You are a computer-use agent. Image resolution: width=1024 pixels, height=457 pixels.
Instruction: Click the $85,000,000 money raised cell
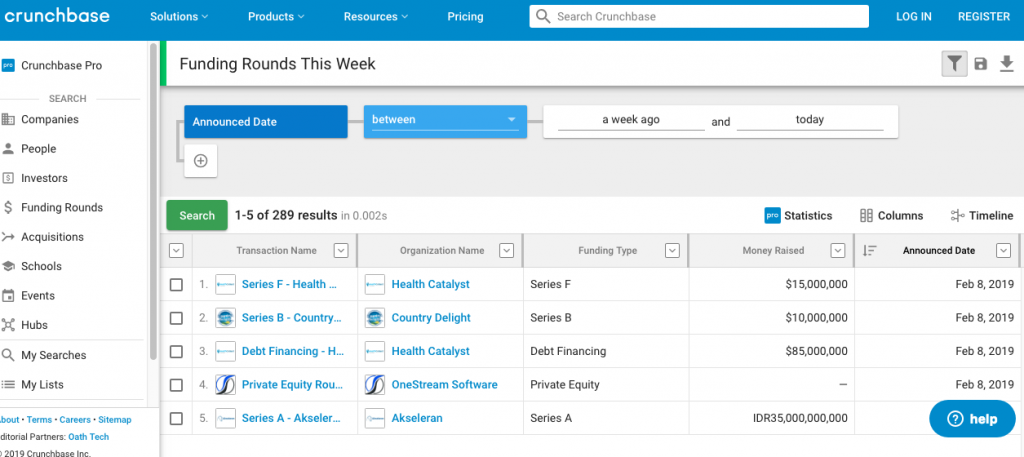click(771, 351)
